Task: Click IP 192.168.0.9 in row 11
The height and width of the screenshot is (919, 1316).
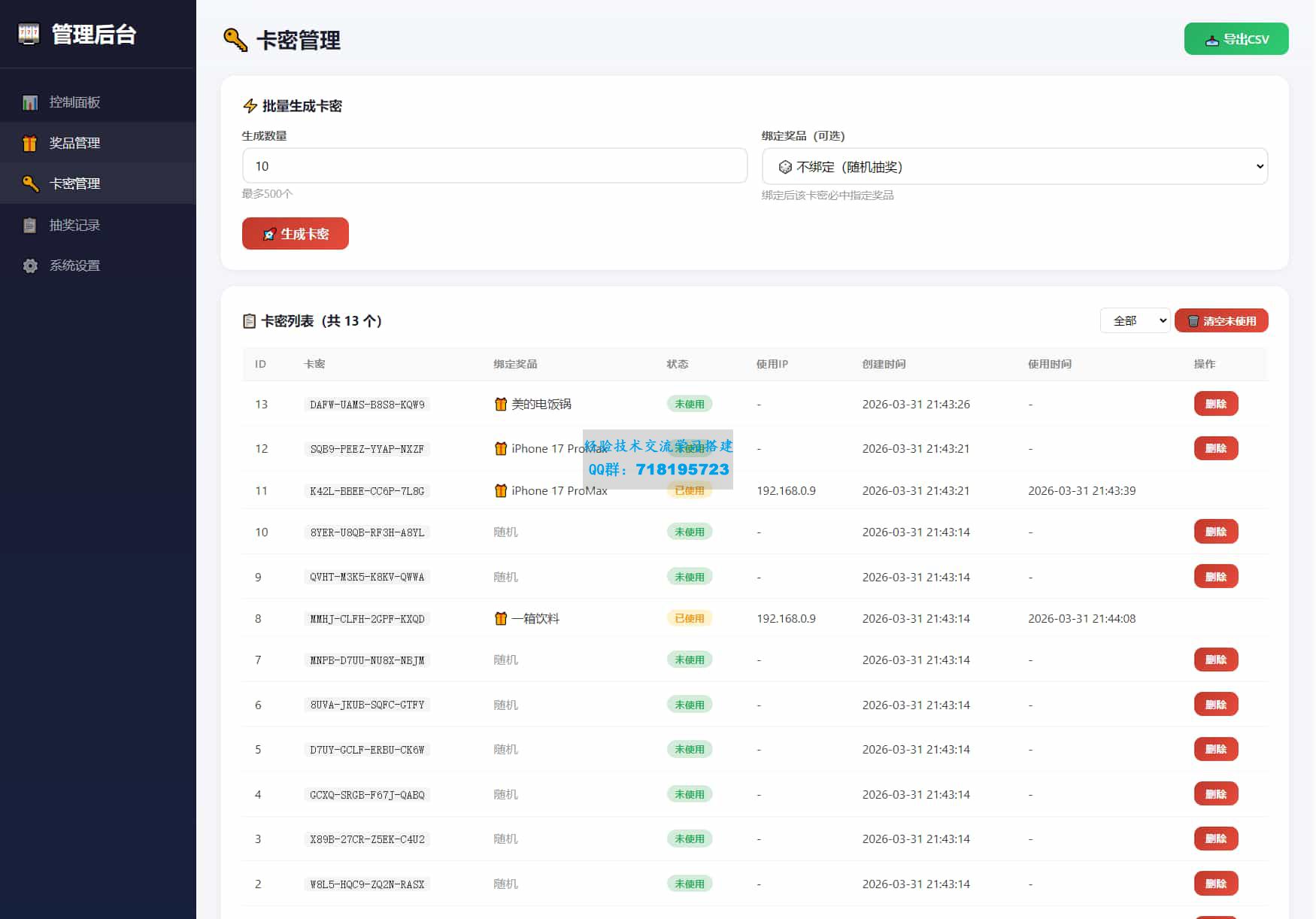Action: [786, 490]
